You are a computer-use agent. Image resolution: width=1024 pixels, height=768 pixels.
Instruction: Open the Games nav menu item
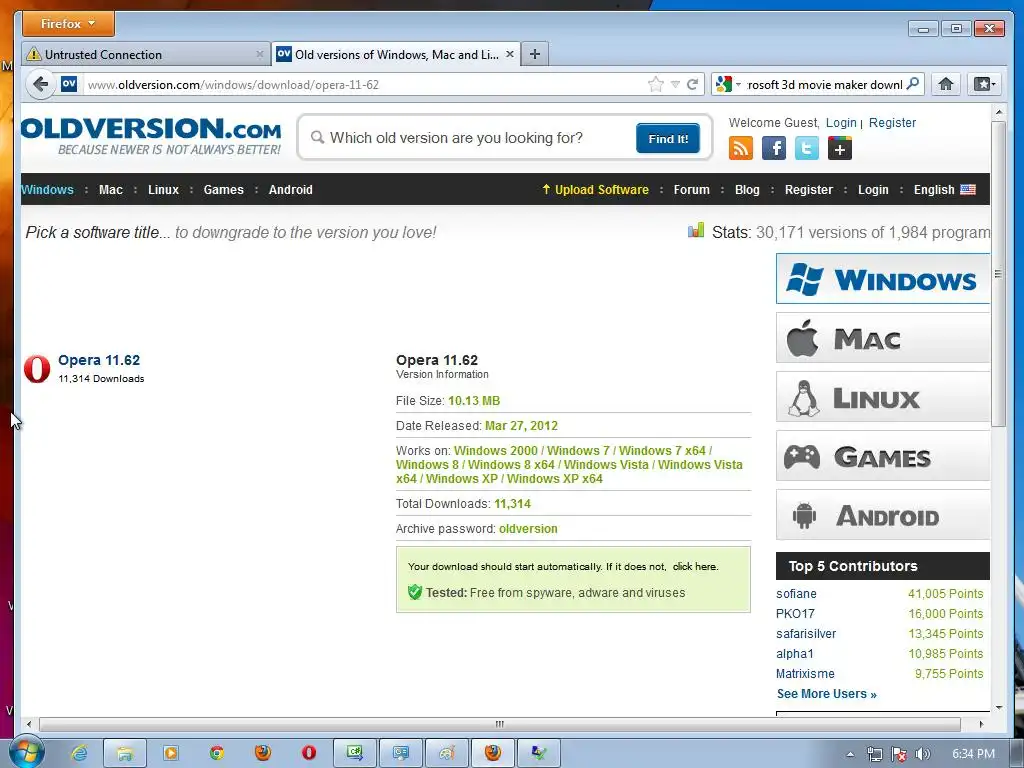pos(223,189)
